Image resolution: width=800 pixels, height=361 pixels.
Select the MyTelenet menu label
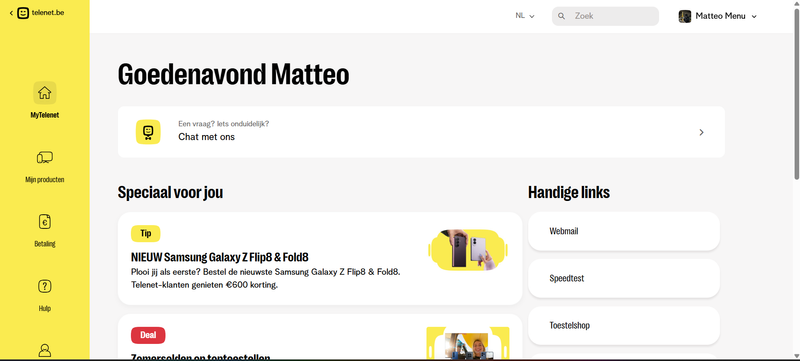click(44, 115)
